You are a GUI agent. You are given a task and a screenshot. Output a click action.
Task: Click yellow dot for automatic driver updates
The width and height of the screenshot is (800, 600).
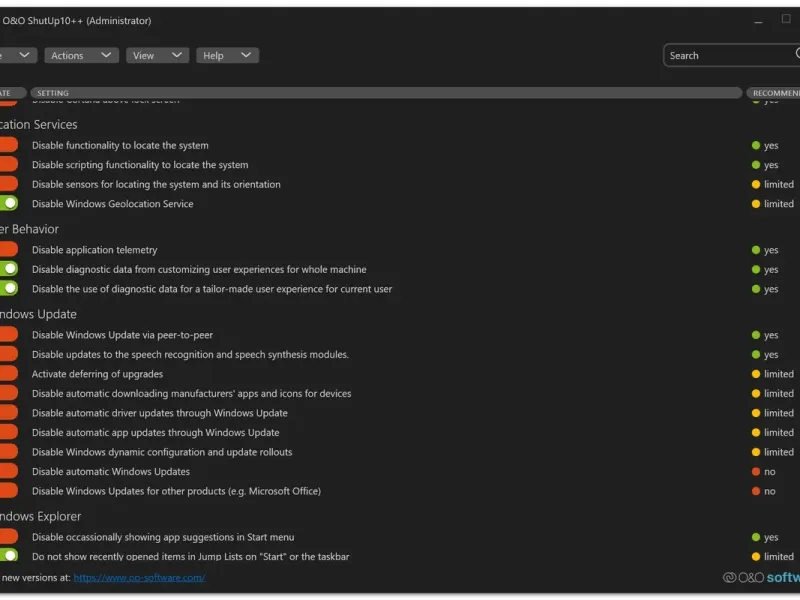click(756, 413)
